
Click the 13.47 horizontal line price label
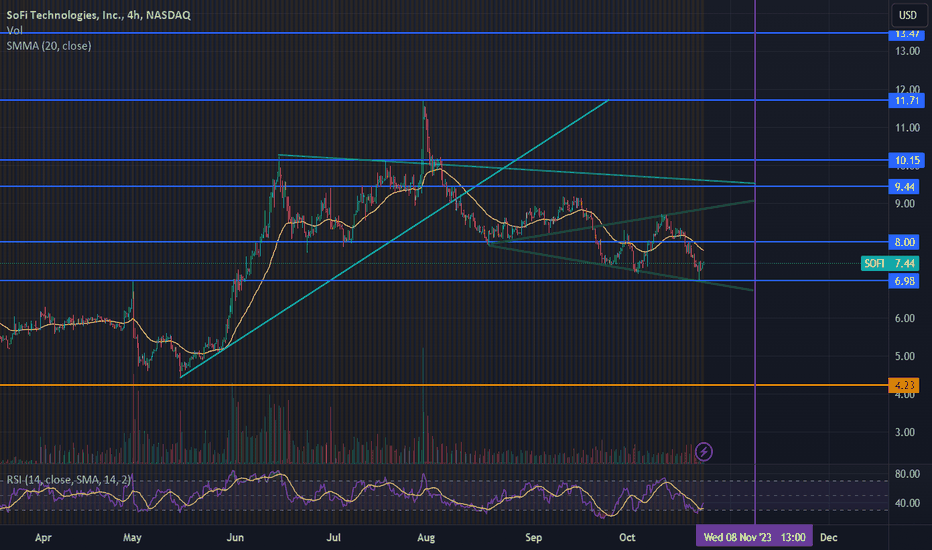(x=907, y=34)
